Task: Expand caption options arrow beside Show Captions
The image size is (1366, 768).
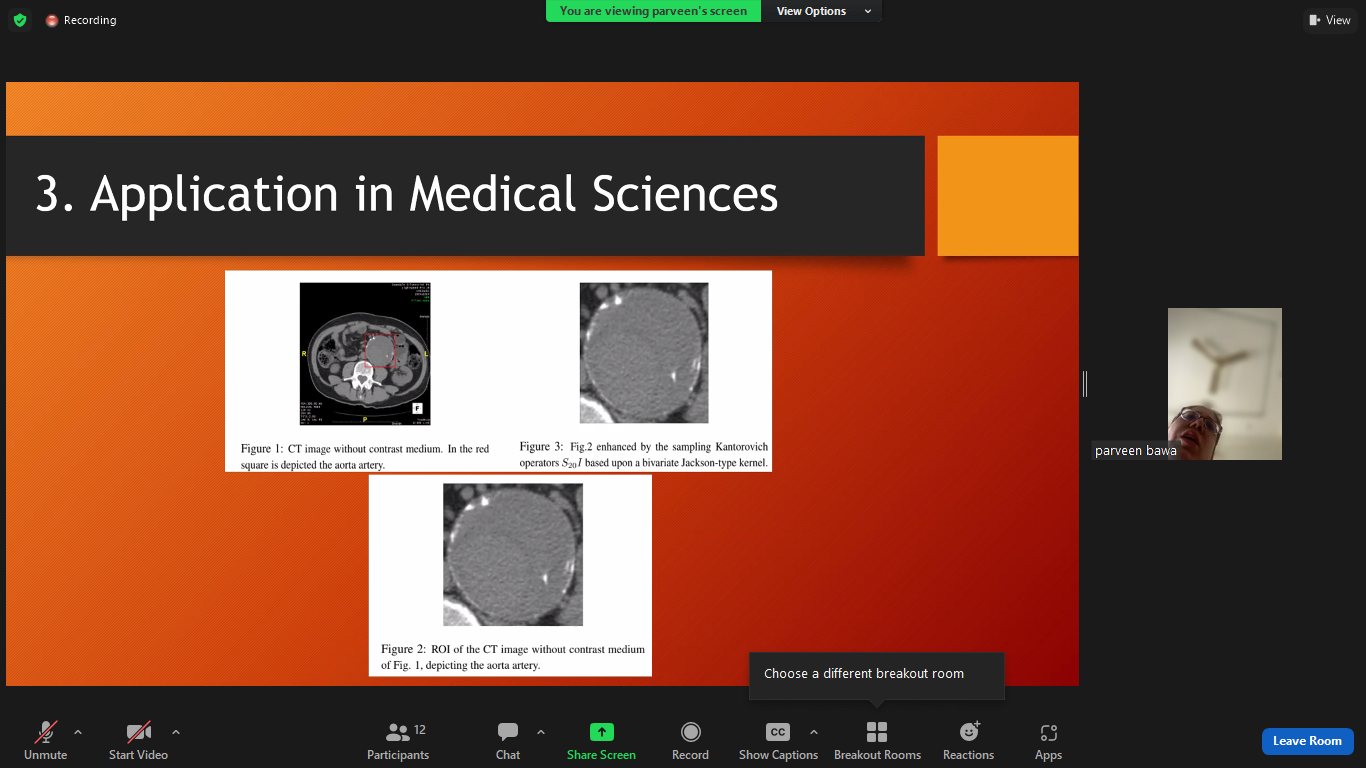Action: (813, 732)
